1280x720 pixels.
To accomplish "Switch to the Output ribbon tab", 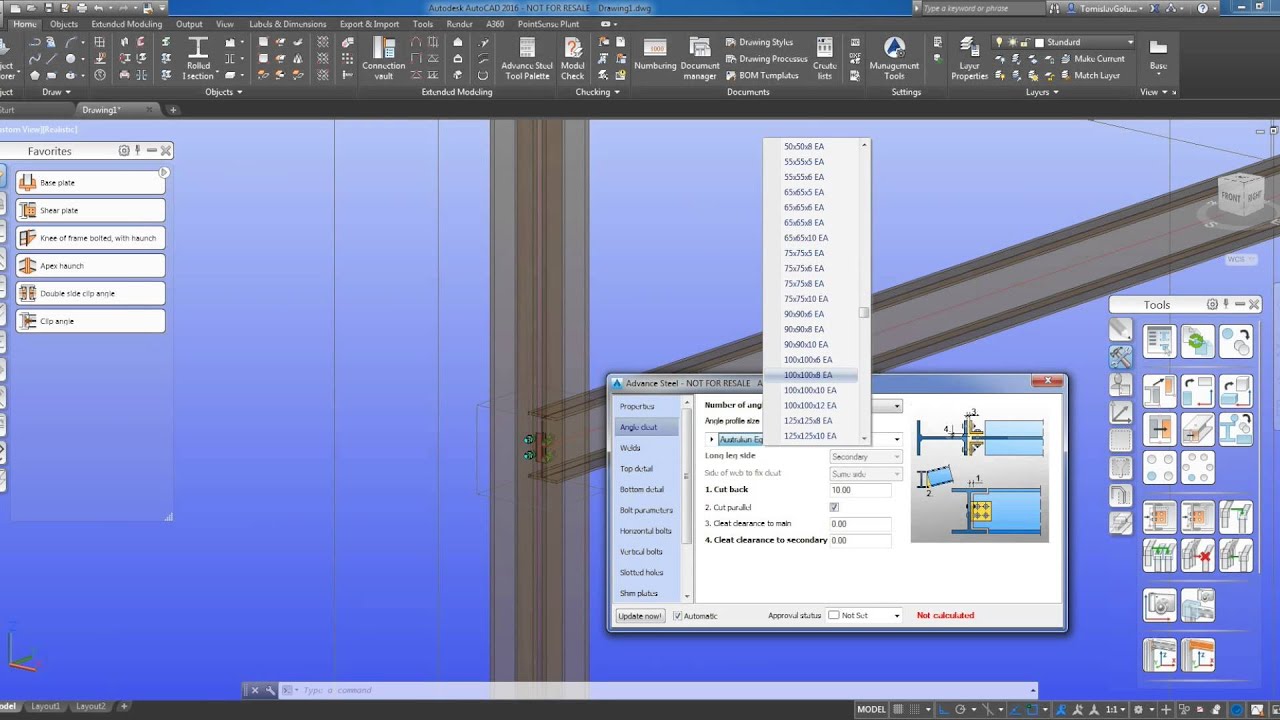I will [189, 24].
